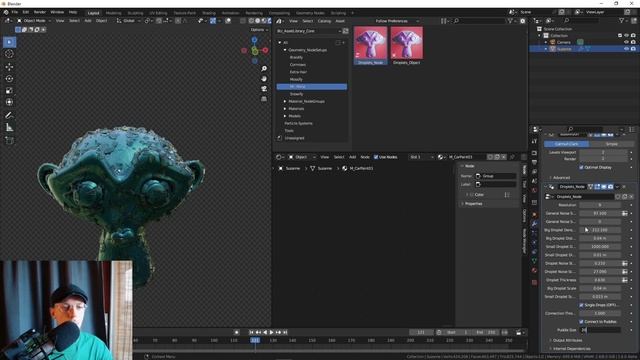
Task: Expand the Output Attributes section
Action: coord(565,340)
